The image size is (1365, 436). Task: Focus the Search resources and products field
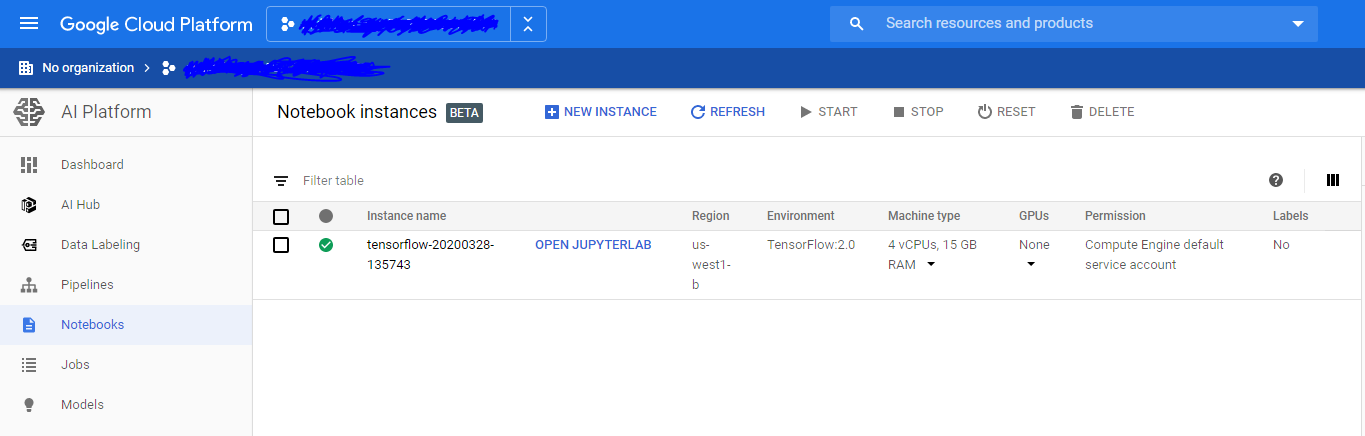(1073, 24)
